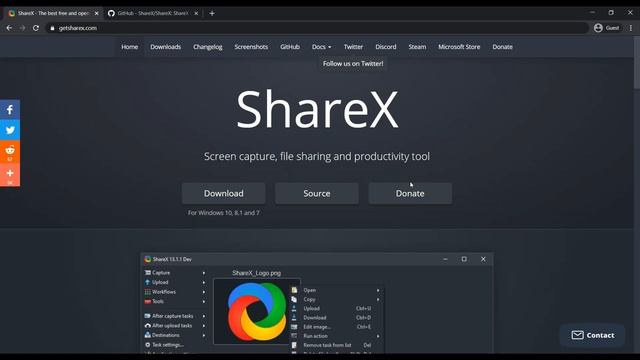Open Chrome three-dot menu
This screenshot has height=360, width=640.
coord(631,28)
